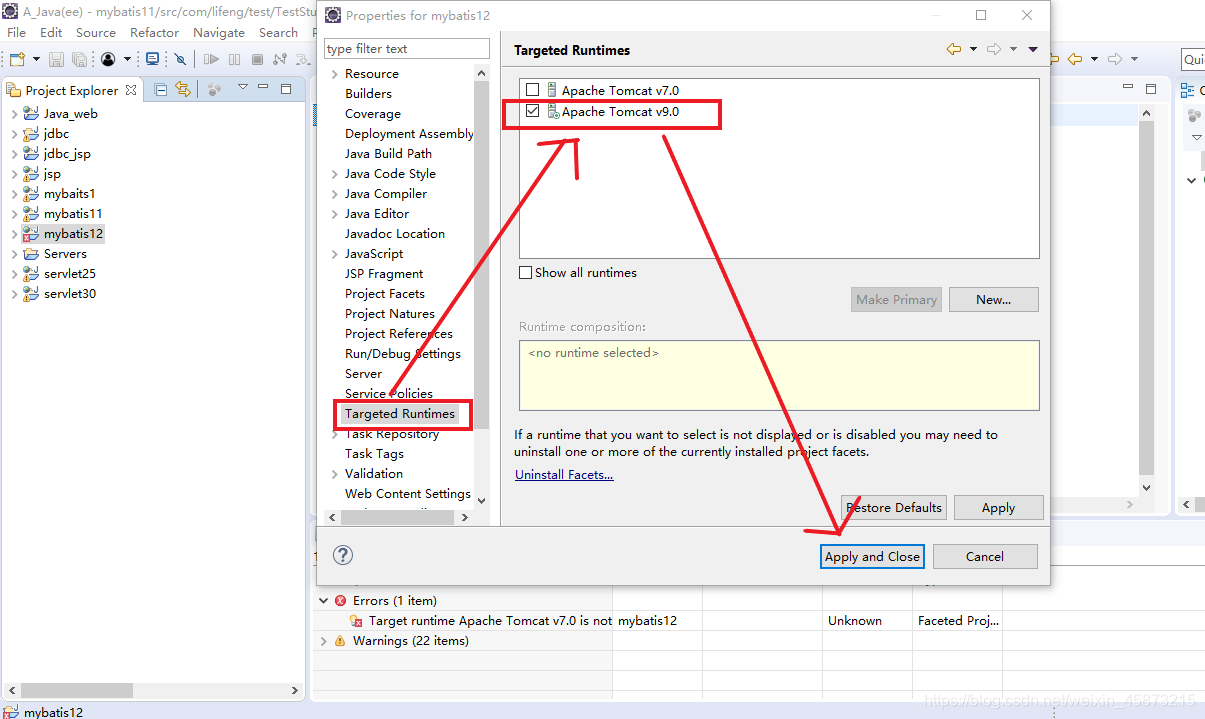
Task: Click the dialog Forward arrow in Properties header
Action: [994, 49]
